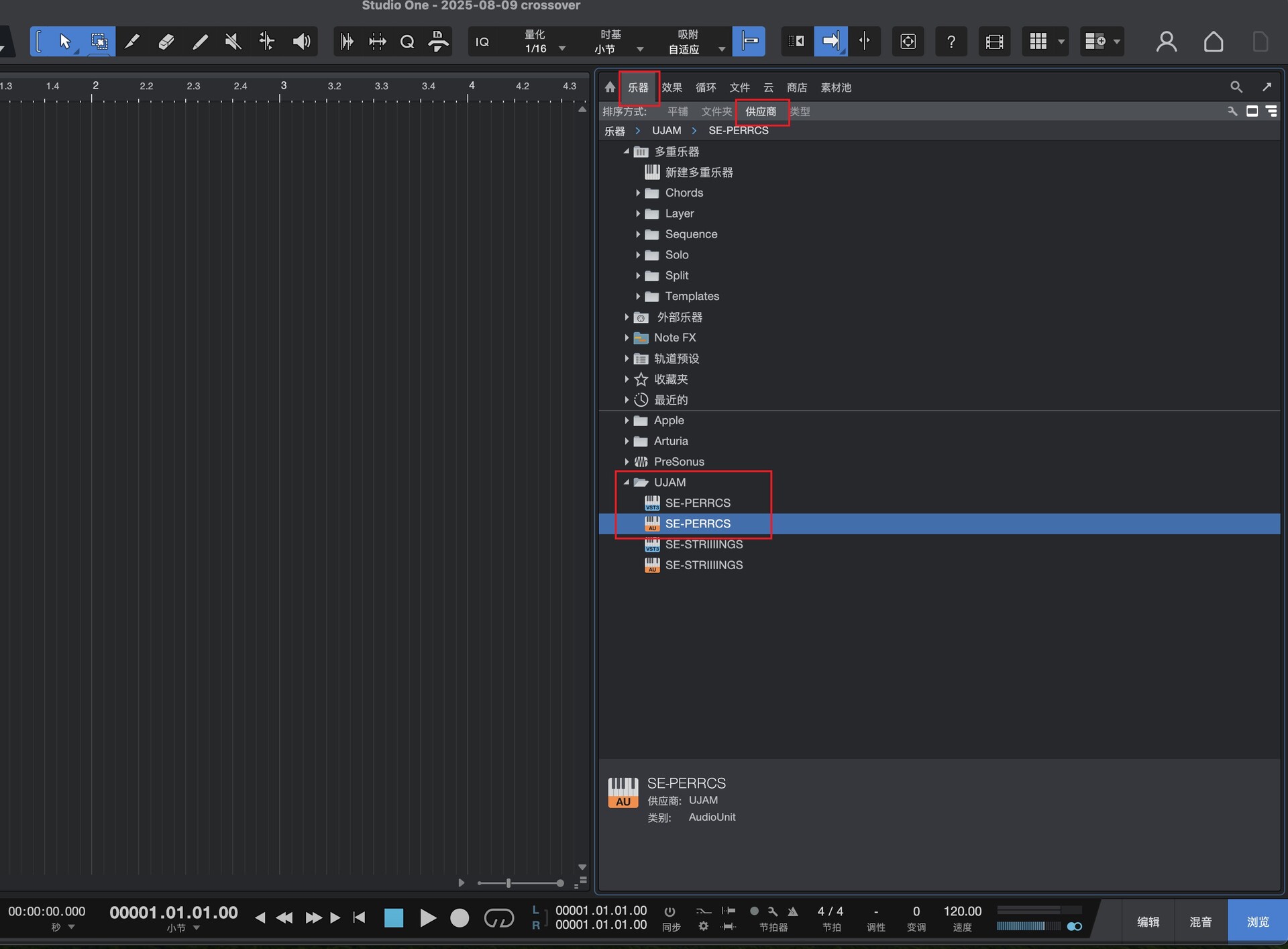1288x949 pixels.
Task: Click the ripple edit button
Action: [x=796, y=42]
